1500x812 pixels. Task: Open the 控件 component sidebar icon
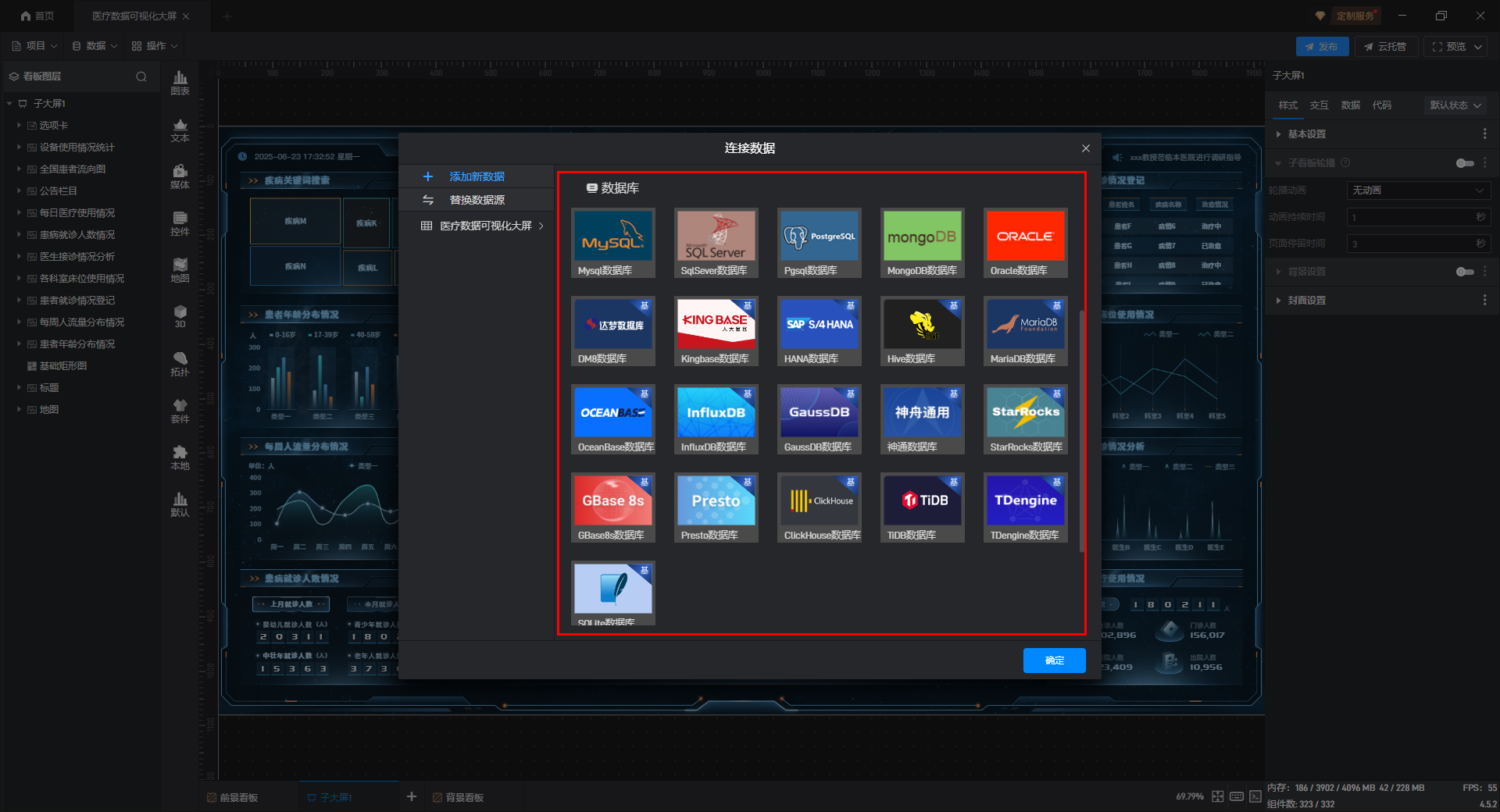tap(180, 223)
